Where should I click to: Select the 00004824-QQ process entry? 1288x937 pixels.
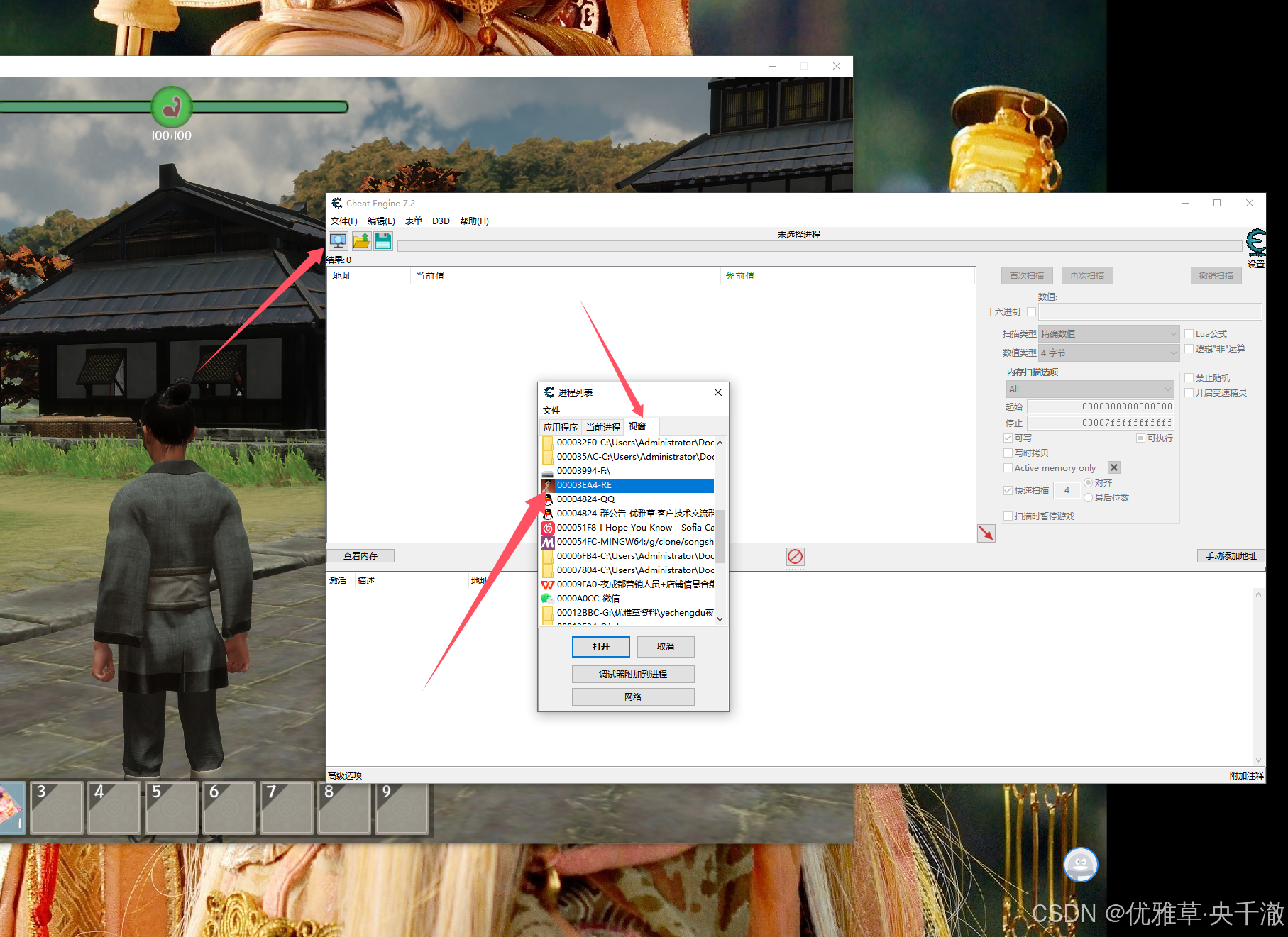[627, 499]
